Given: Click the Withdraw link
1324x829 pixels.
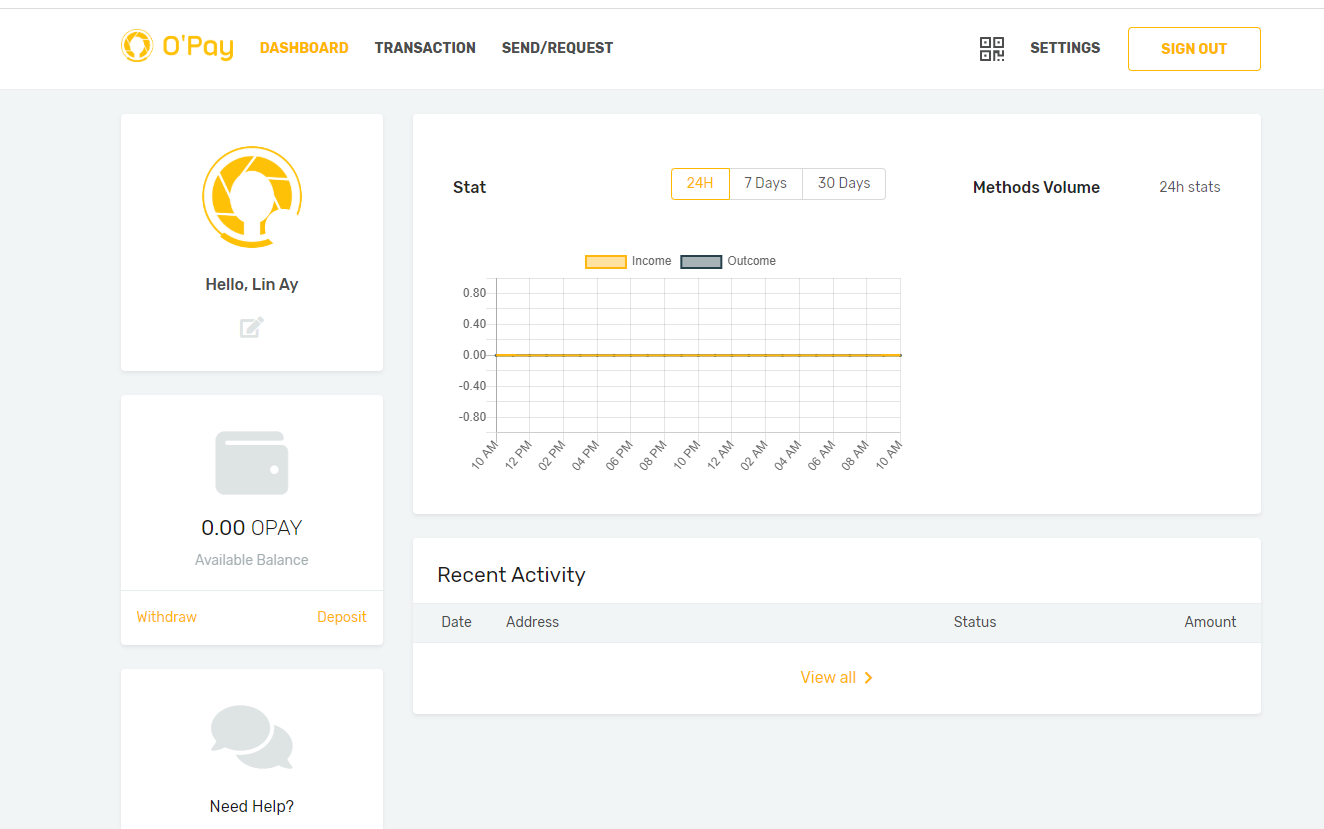Looking at the screenshot, I should [x=167, y=617].
